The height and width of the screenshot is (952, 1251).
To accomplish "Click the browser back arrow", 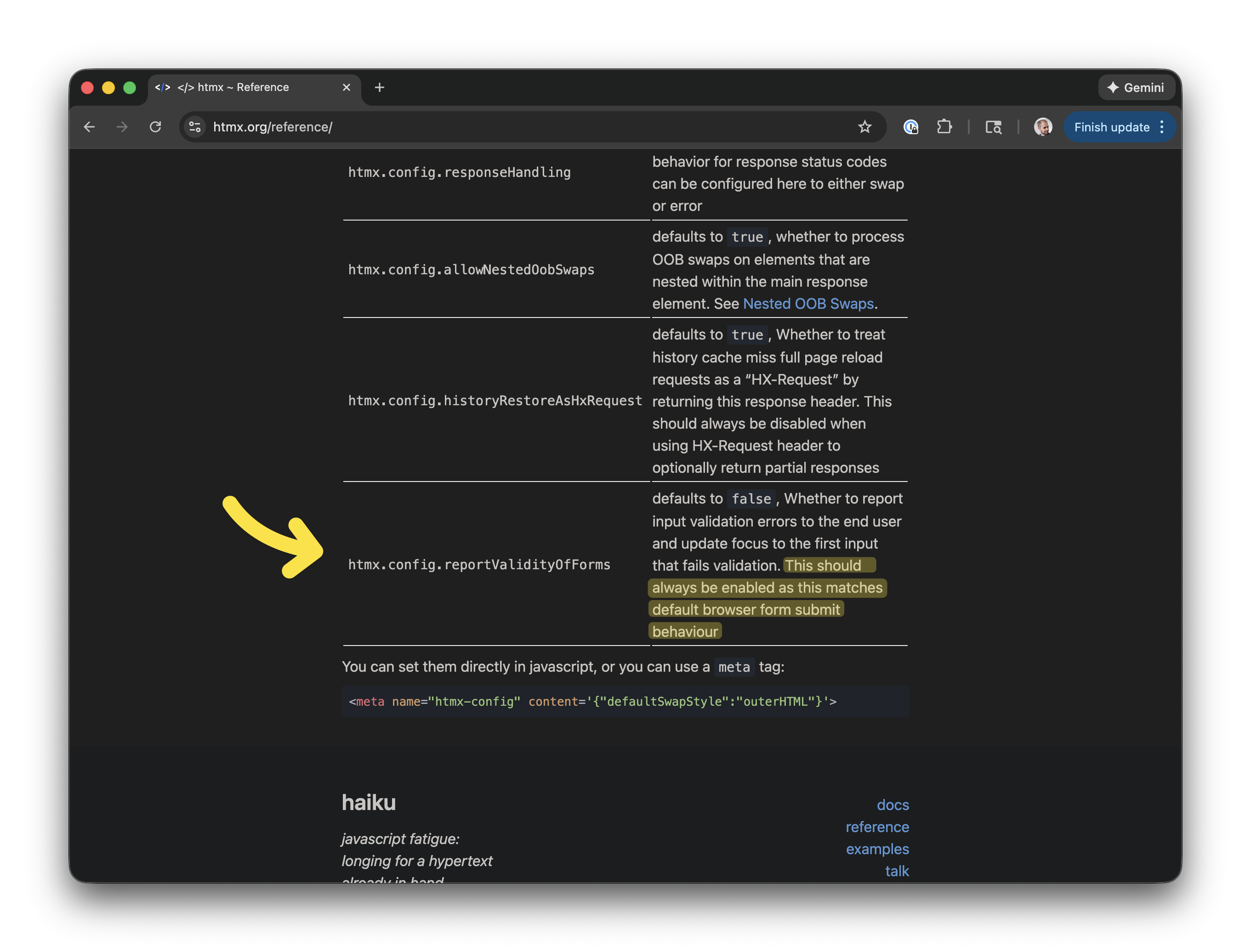I will click(90, 127).
